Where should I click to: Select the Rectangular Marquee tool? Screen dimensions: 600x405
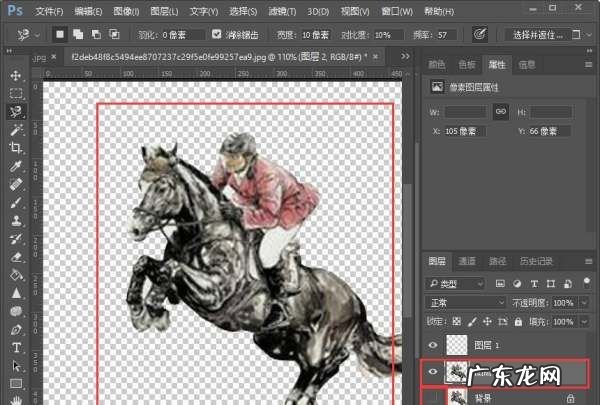(16, 94)
